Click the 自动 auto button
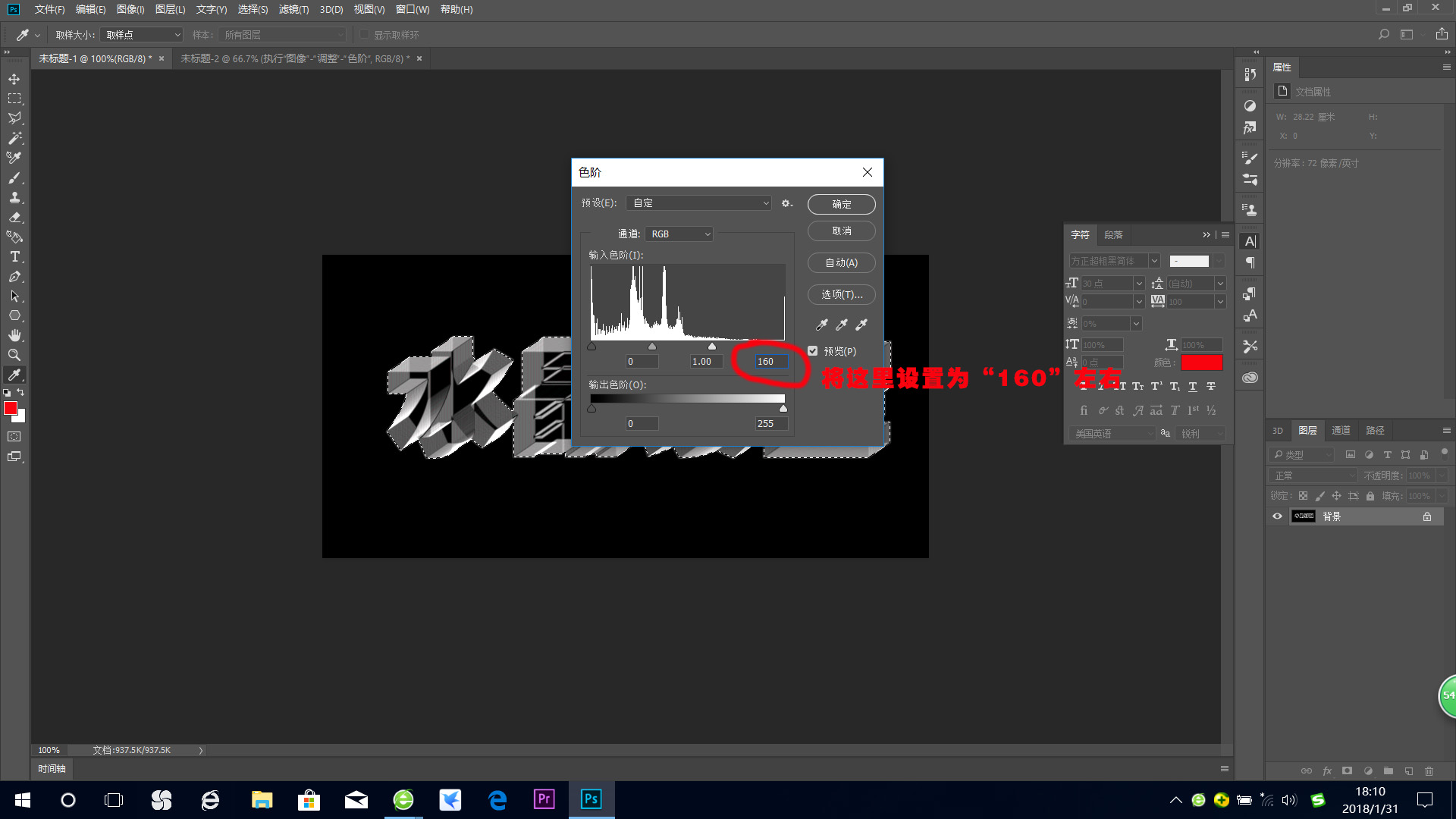The width and height of the screenshot is (1456, 819). coord(841,262)
